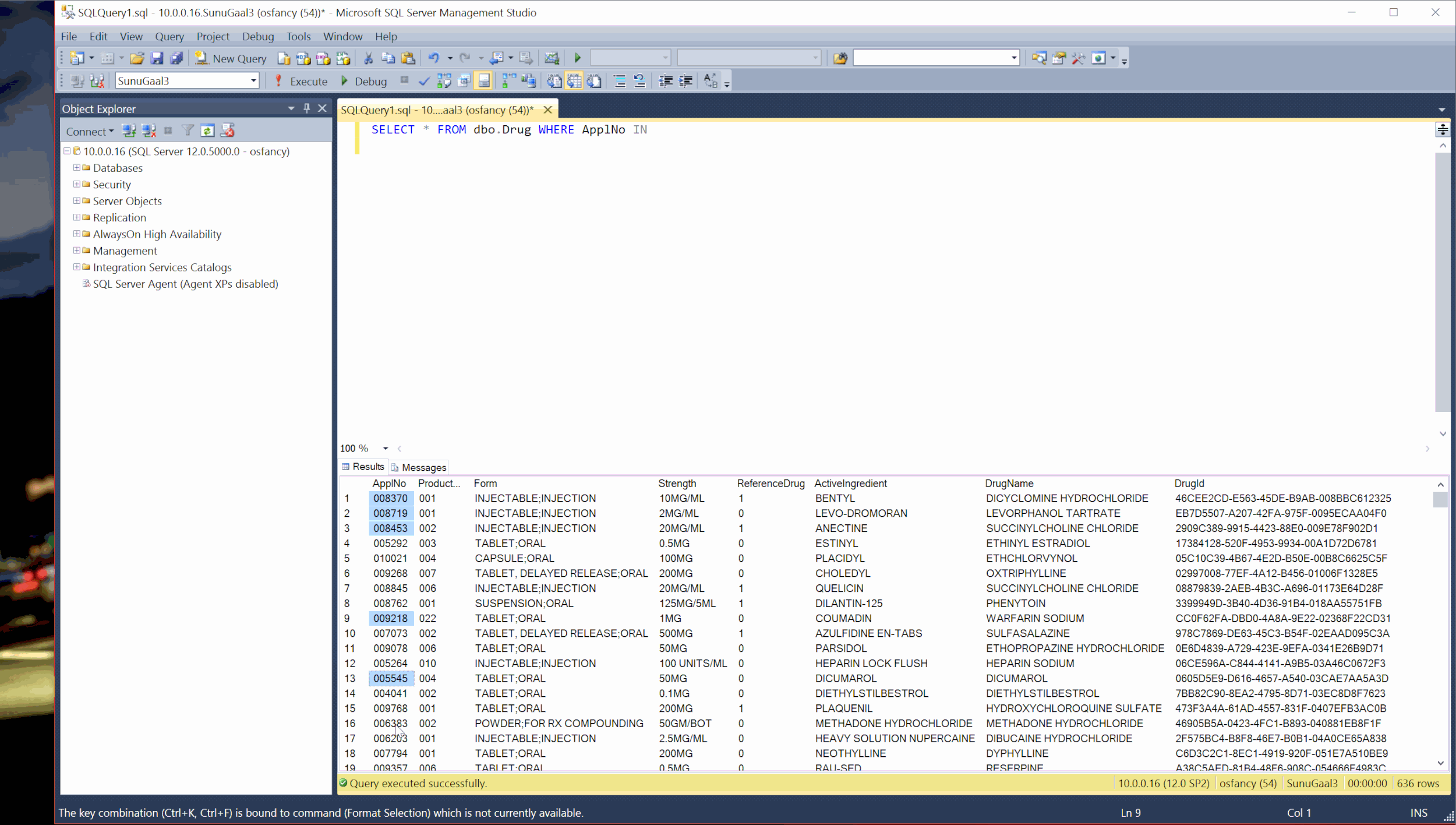This screenshot has width=1456, height=825.
Task: Toggle Results to Grid output mode
Action: tap(574, 82)
